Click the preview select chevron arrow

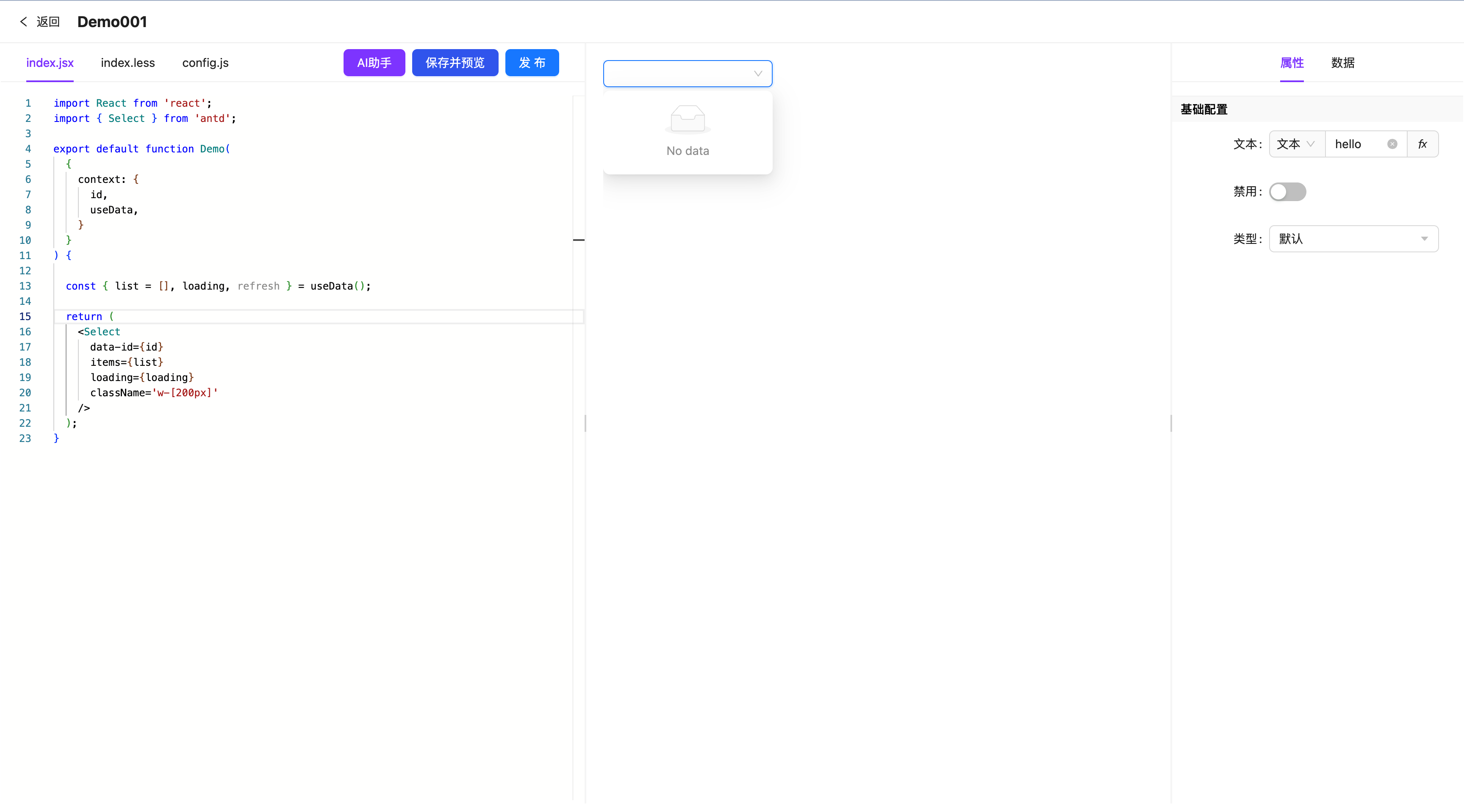757,74
